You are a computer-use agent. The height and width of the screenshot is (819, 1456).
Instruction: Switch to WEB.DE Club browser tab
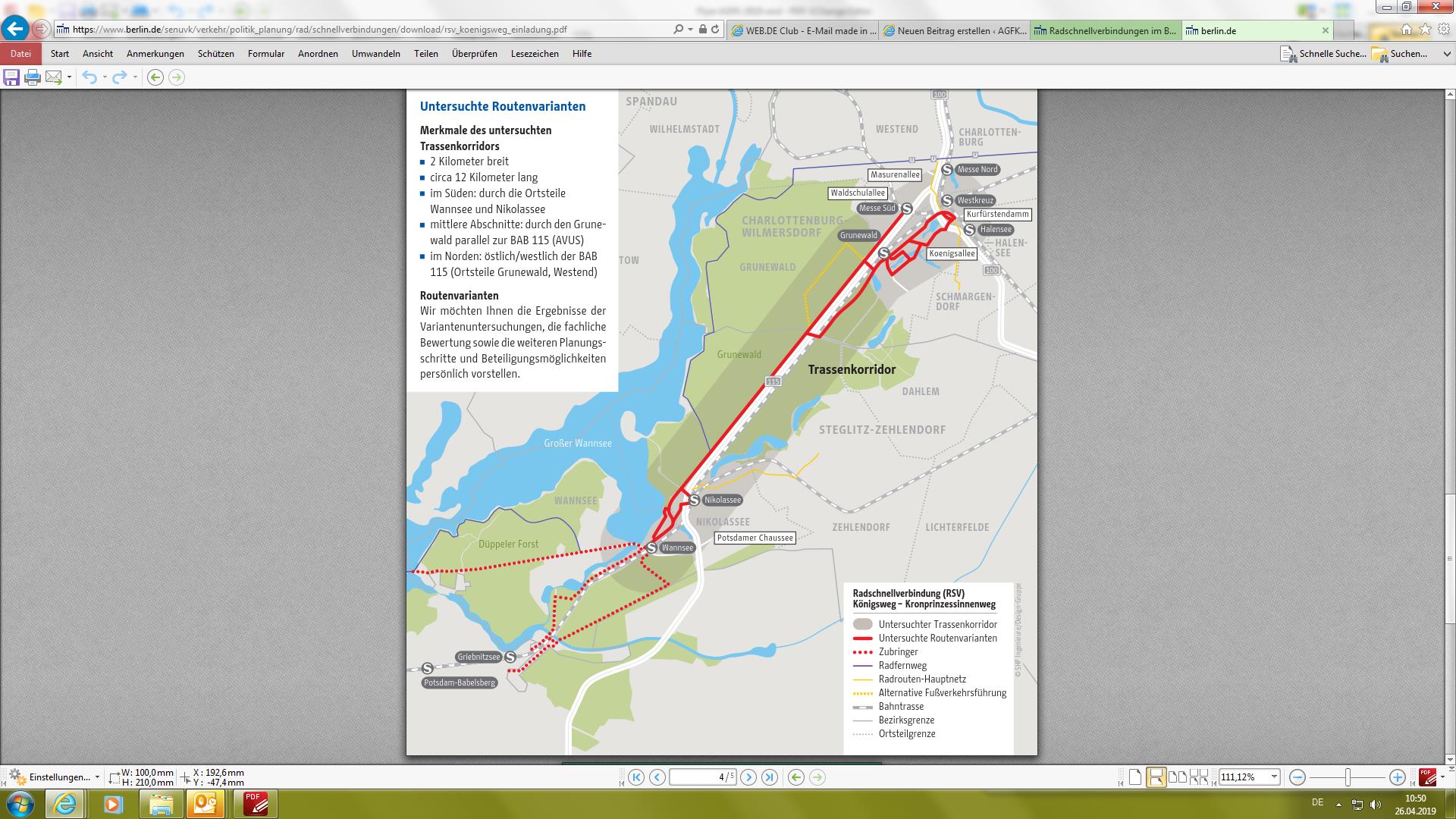(x=804, y=31)
